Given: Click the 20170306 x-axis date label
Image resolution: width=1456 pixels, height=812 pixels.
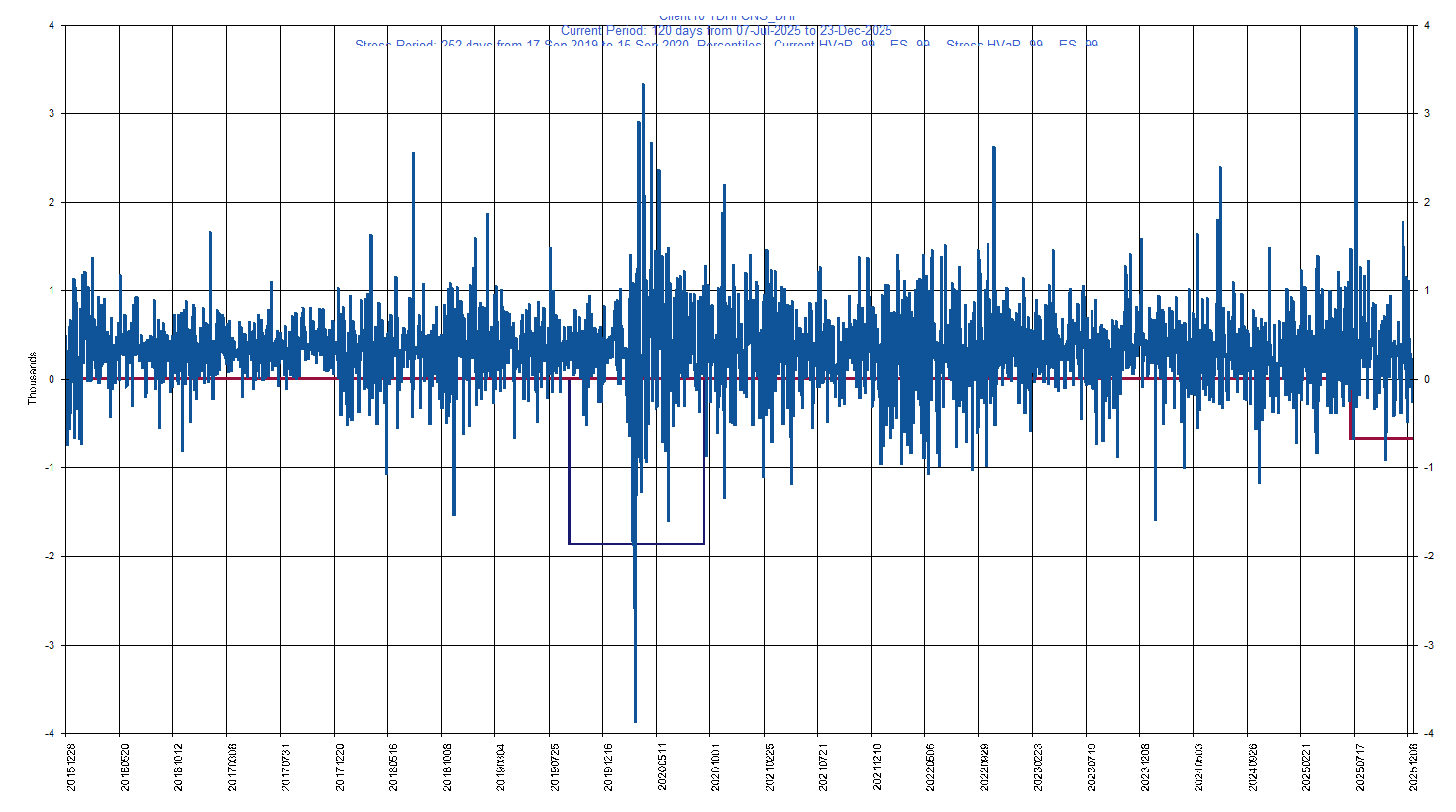Looking at the screenshot, I should click(232, 766).
